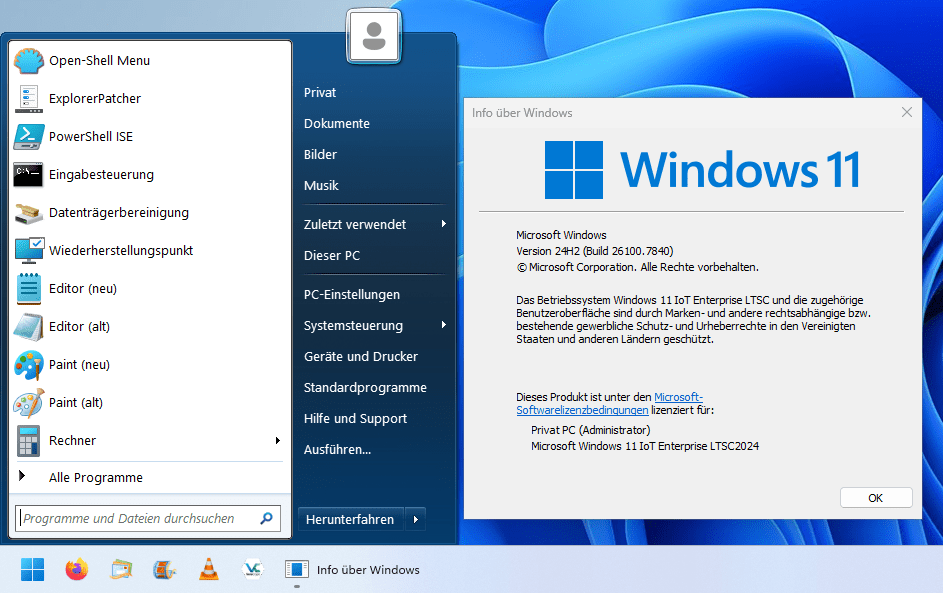Click the Wiederherstellungspunkt monitor icon
Viewport: 943px width, 593px height.
point(28,251)
